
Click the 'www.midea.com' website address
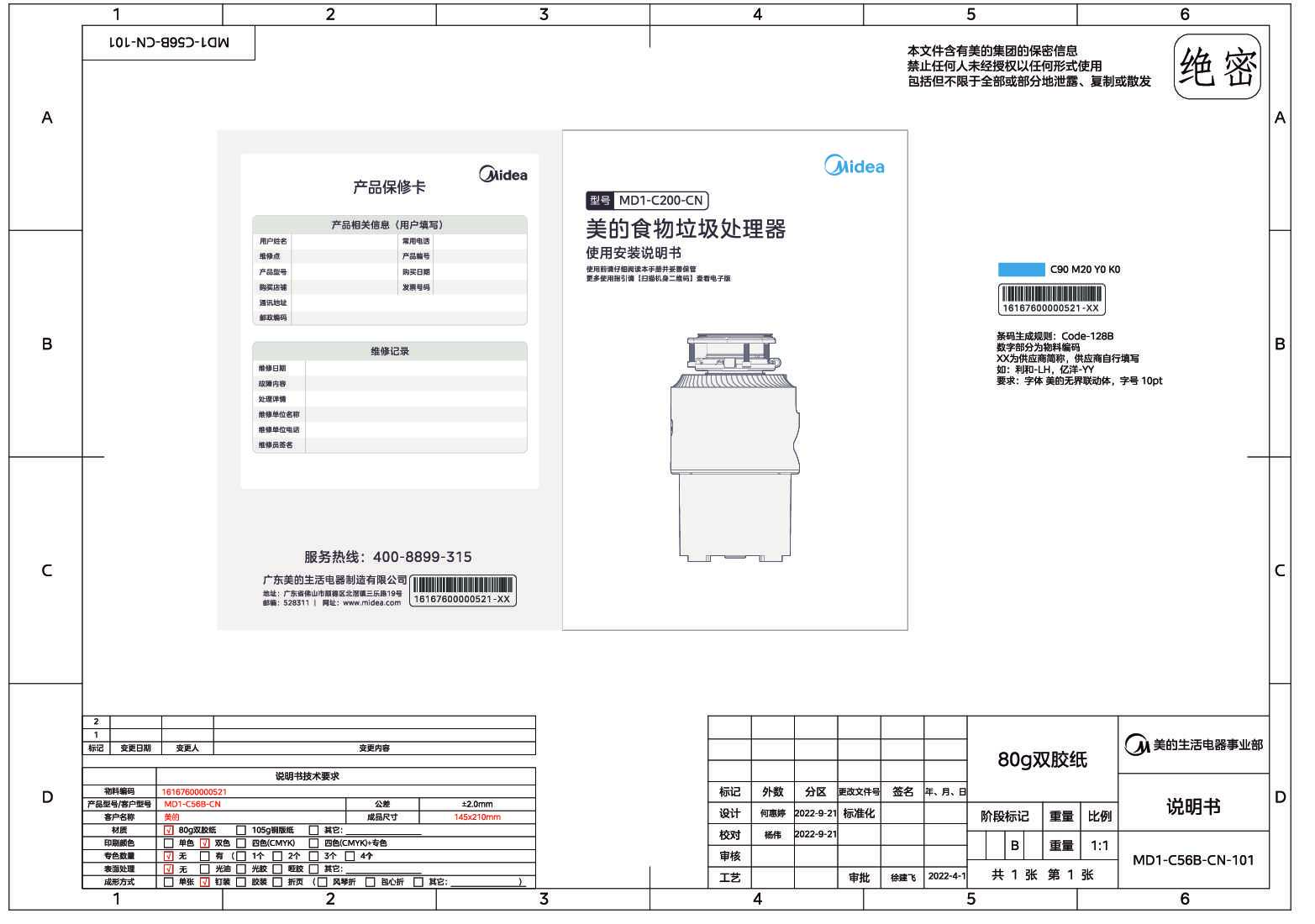371,603
